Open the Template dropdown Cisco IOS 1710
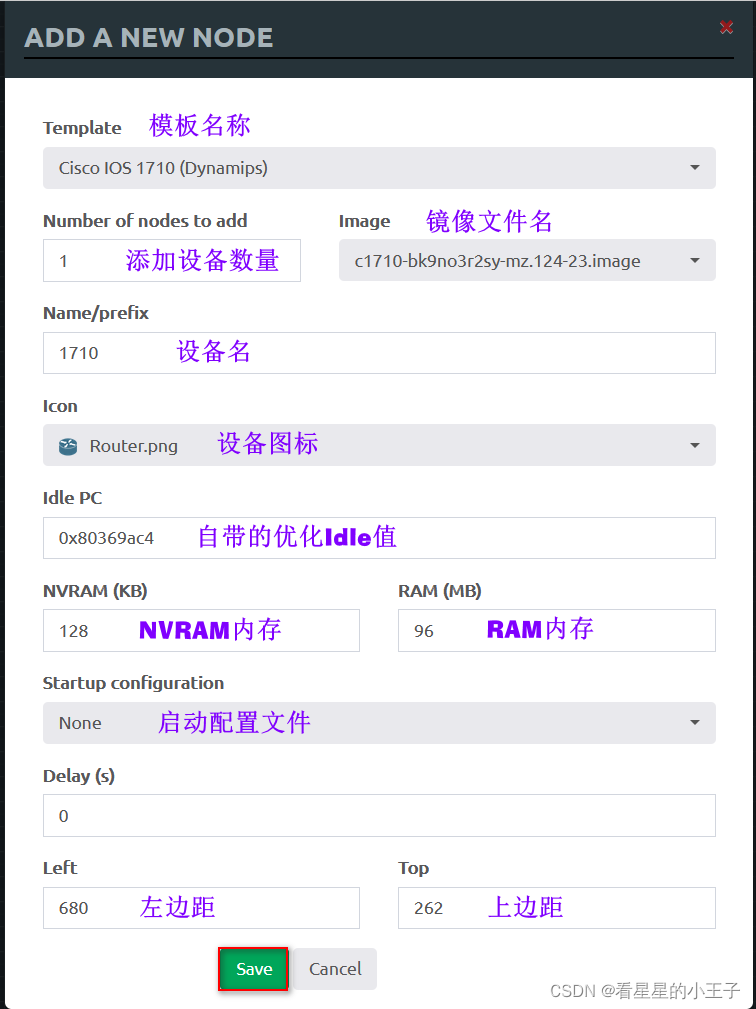756x1009 pixels. (x=379, y=168)
